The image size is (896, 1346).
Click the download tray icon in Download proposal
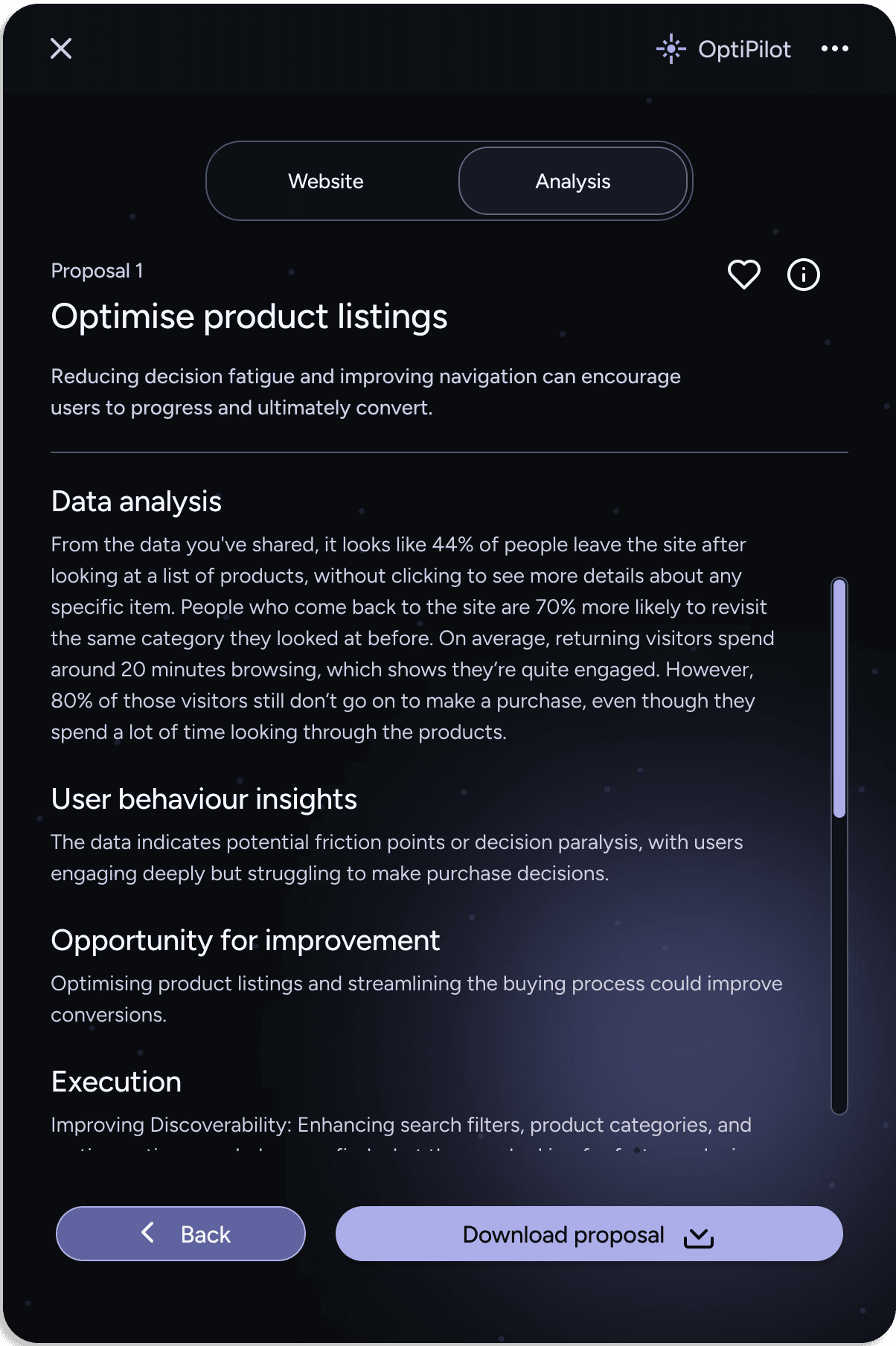click(x=699, y=1237)
